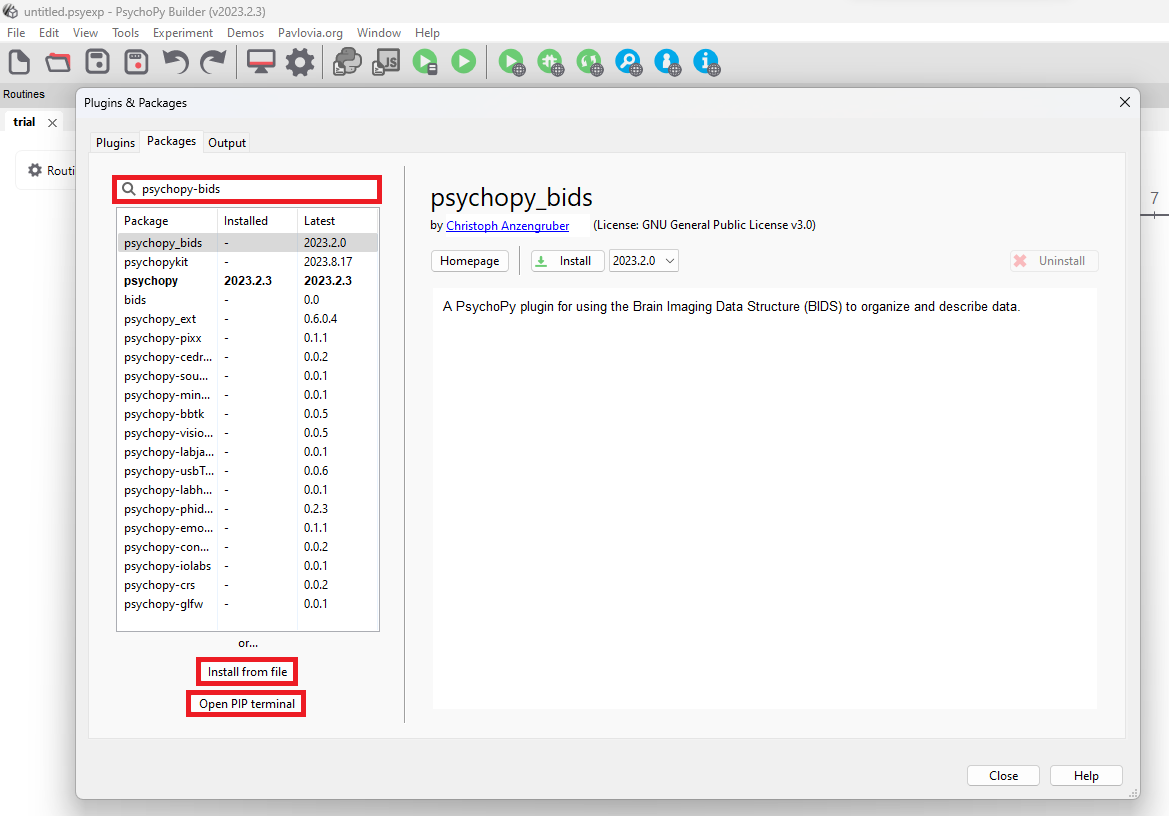
Task: Select psychopykit in the package list
Action: click(248, 262)
